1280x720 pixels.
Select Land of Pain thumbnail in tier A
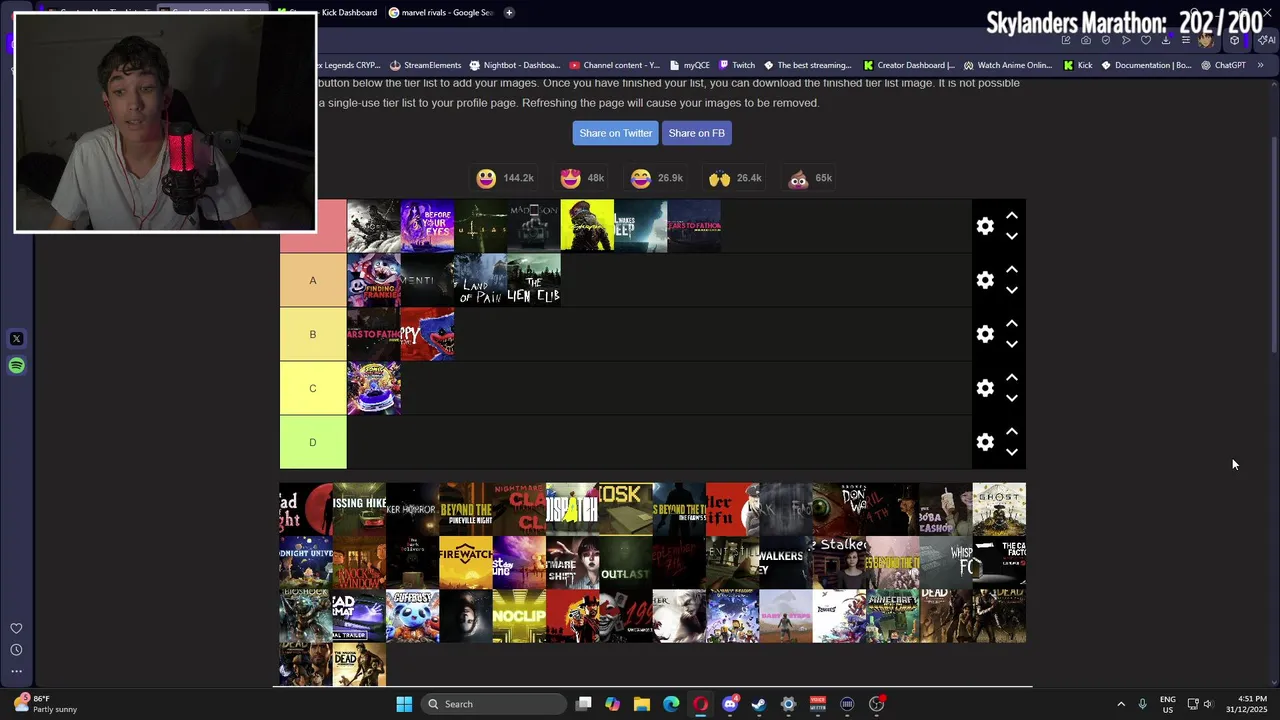tap(480, 280)
